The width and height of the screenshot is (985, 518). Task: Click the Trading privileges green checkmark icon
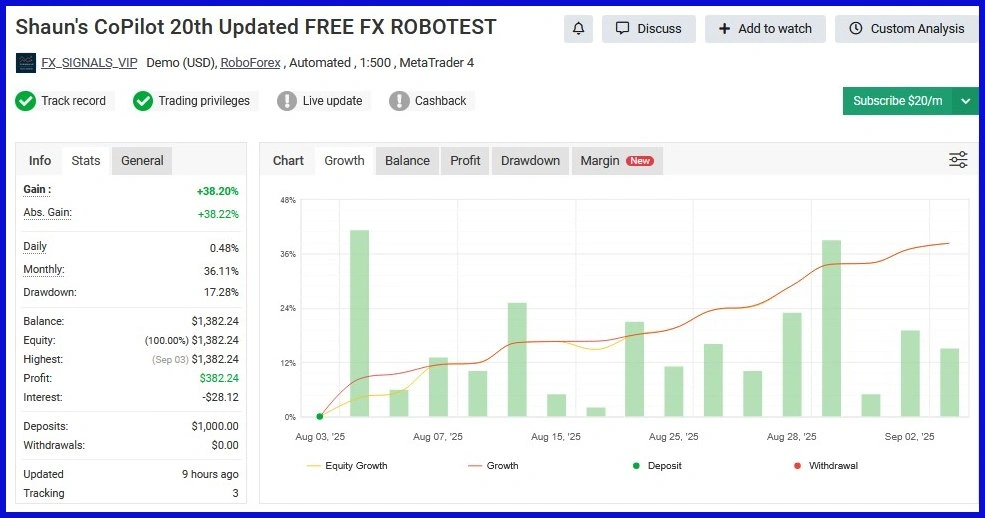pyautogui.click(x=143, y=101)
